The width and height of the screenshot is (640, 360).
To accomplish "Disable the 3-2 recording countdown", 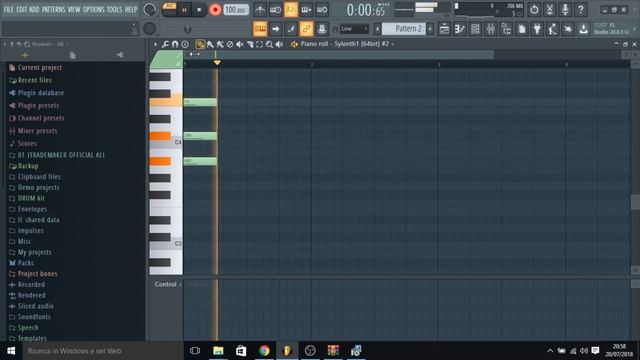I will tap(291, 9).
